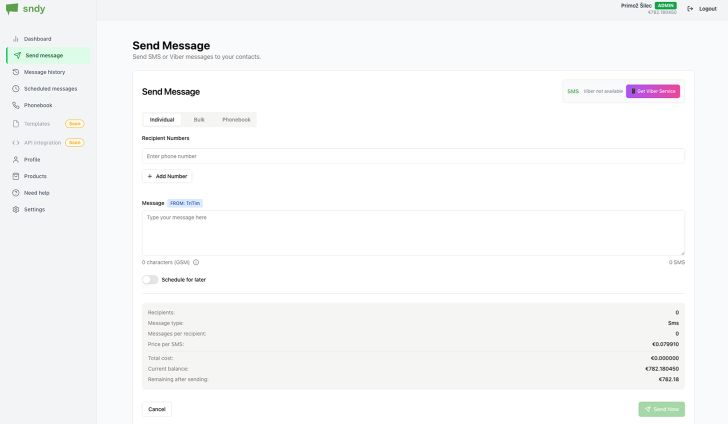Click the Dashboard bar chart icon
Image resolution: width=728 pixels, height=424 pixels.
(x=16, y=39)
